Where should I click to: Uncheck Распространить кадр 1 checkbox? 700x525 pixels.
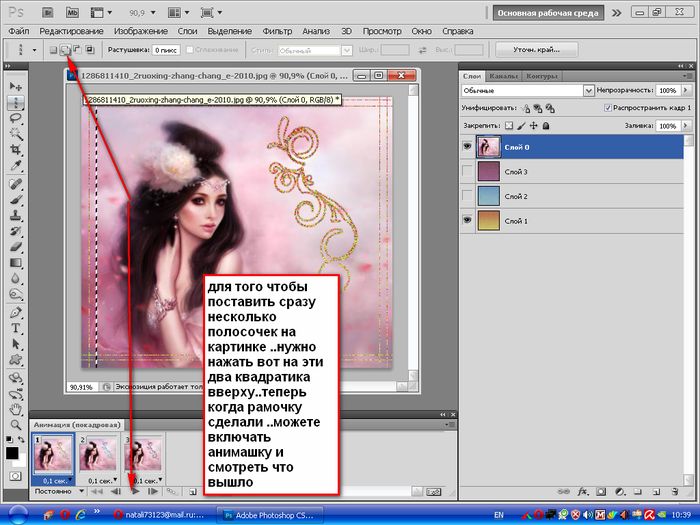click(608, 108)
